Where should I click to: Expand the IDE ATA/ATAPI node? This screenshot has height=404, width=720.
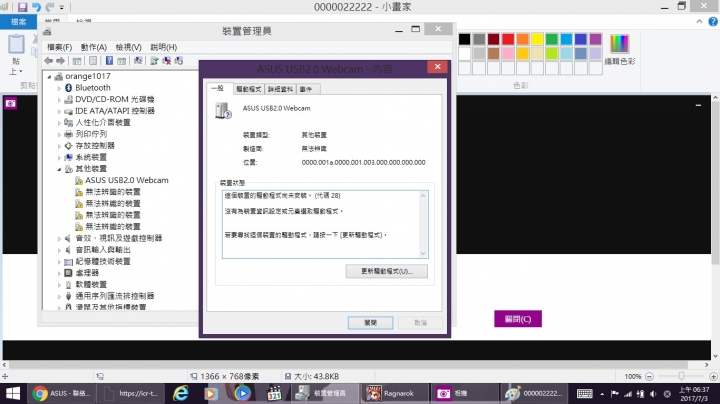(x=59, y=111)
